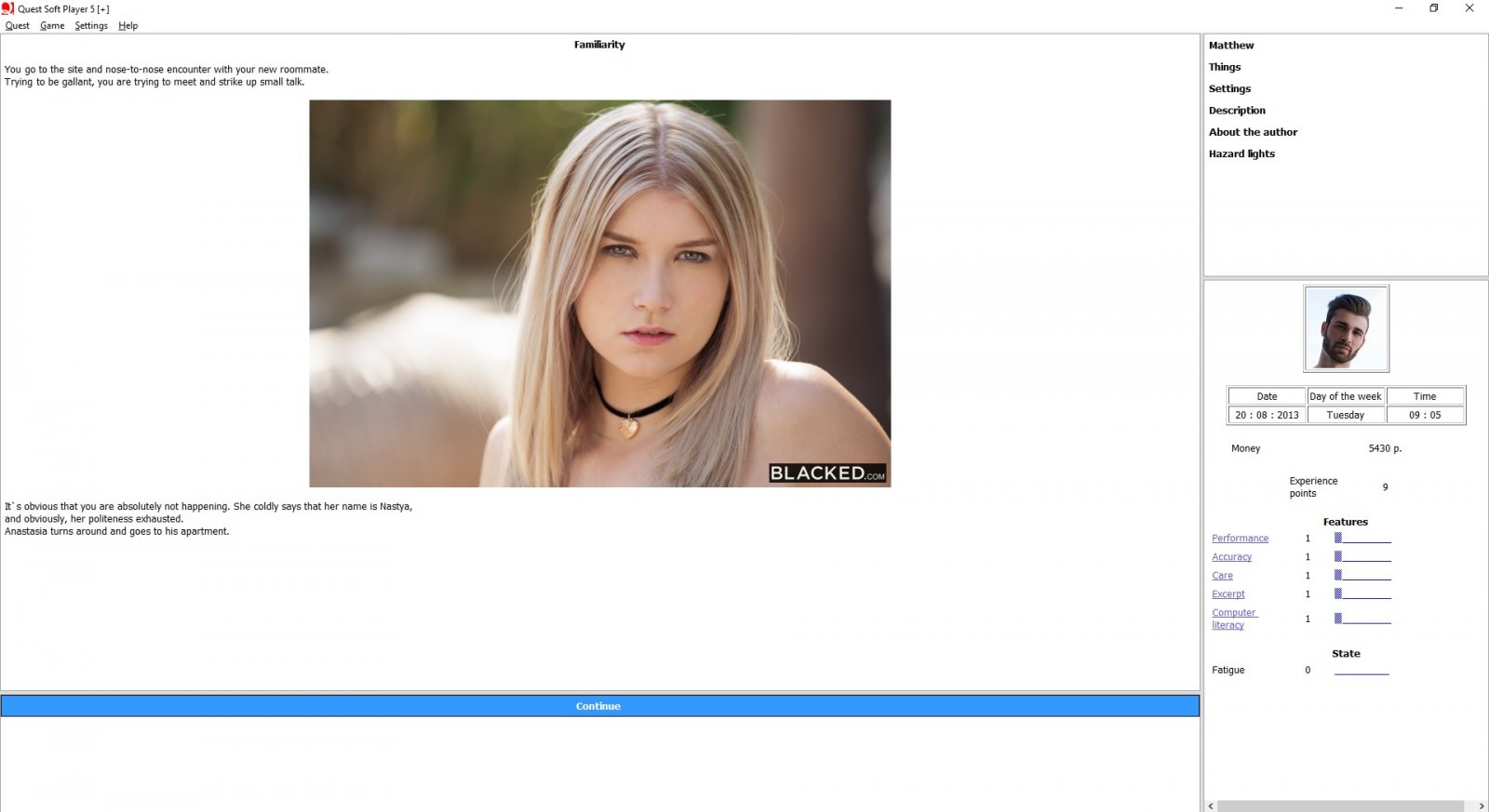Open the Help menu

click(x=127, y=26)
